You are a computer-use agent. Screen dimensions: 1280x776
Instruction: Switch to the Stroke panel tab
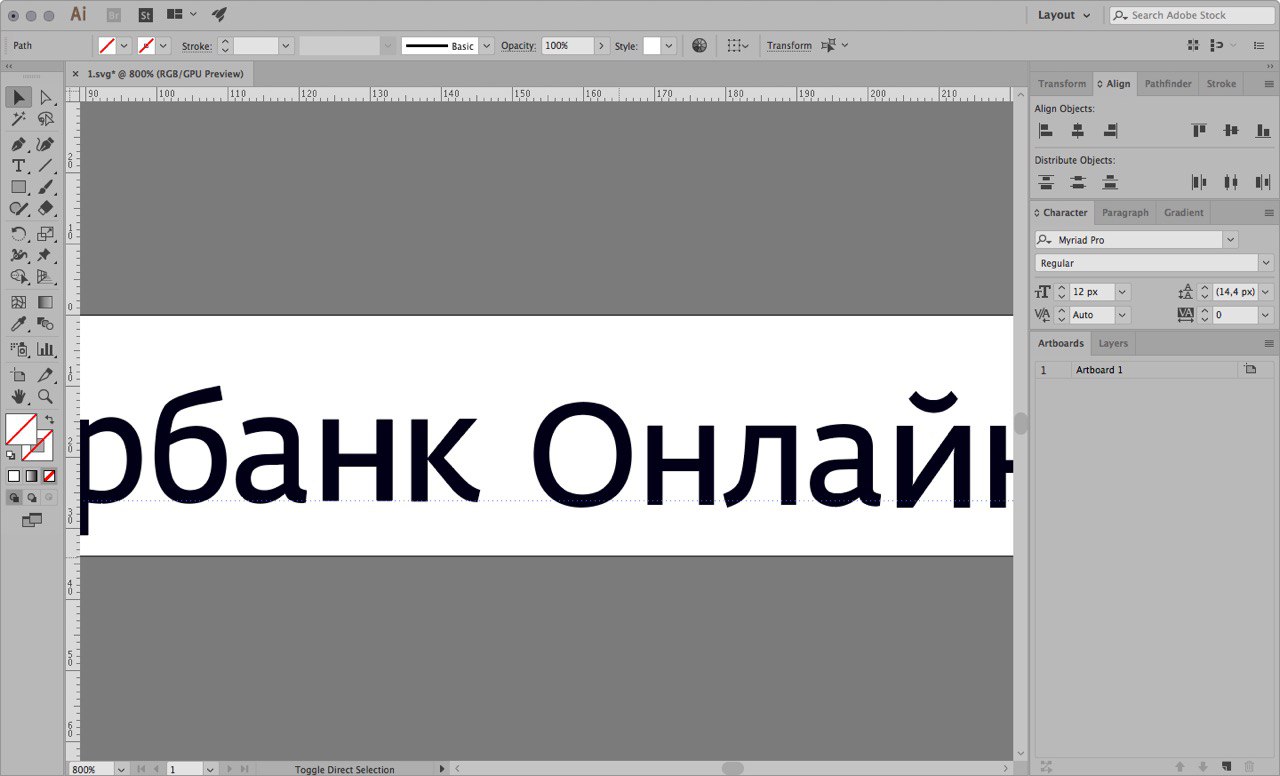point(1221,84)
